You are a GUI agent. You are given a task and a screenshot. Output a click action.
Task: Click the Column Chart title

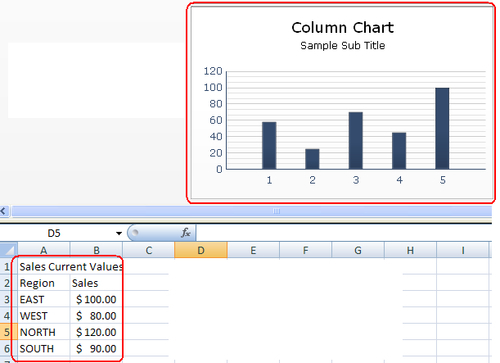[343, 28]
